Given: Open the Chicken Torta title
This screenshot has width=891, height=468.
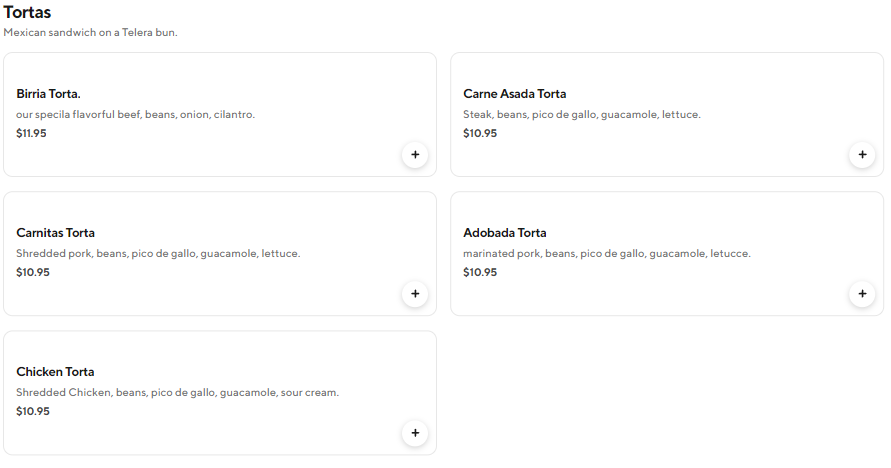Looking at the screenshot, I should [x=55, y=372].
